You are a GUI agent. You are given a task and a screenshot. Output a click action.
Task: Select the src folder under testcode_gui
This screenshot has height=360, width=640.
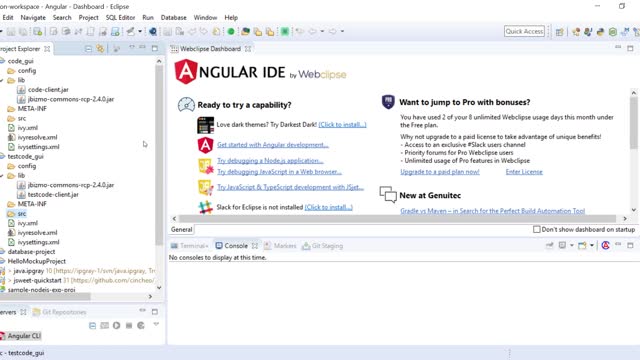tap(21, 213)
